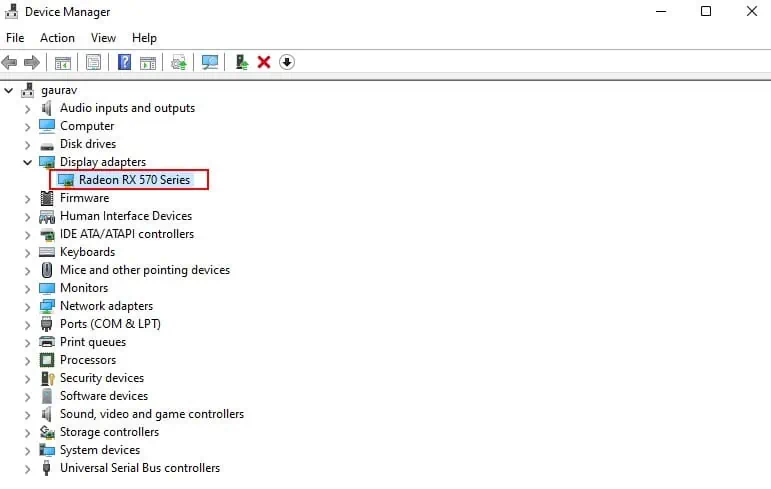Open the Action menu

(58, 38)
